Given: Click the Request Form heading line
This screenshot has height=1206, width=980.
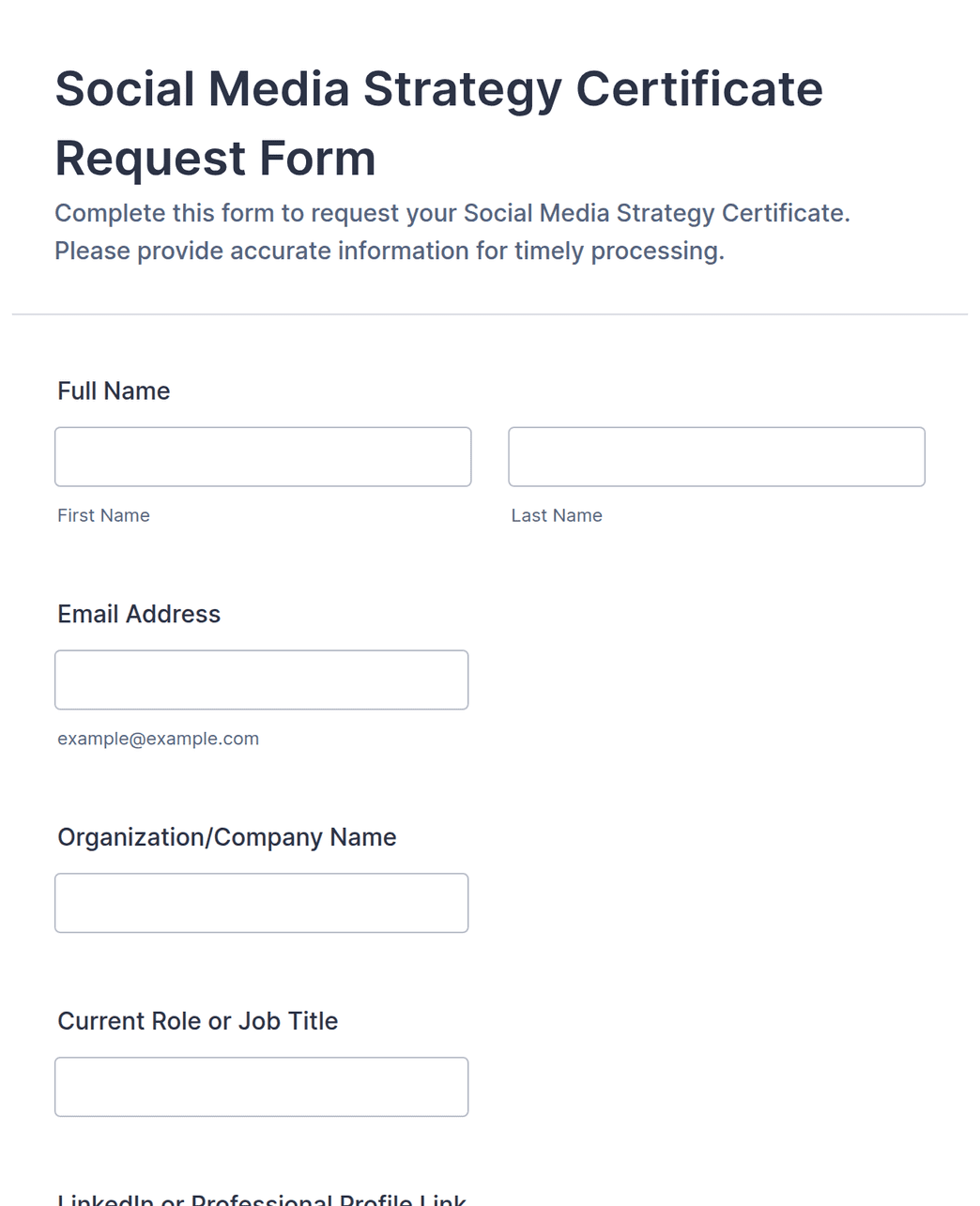Looking at the screenshot, I should (x=215, y=159).
